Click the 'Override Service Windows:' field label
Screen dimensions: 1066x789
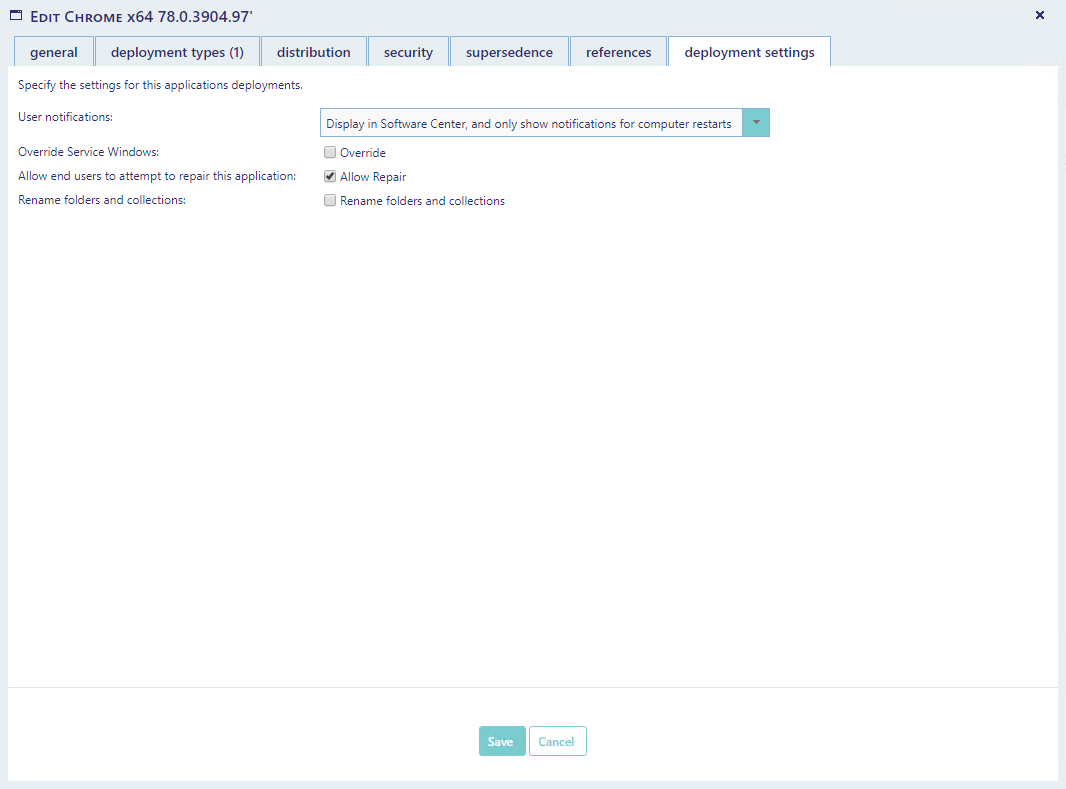[x=89, y=152]
